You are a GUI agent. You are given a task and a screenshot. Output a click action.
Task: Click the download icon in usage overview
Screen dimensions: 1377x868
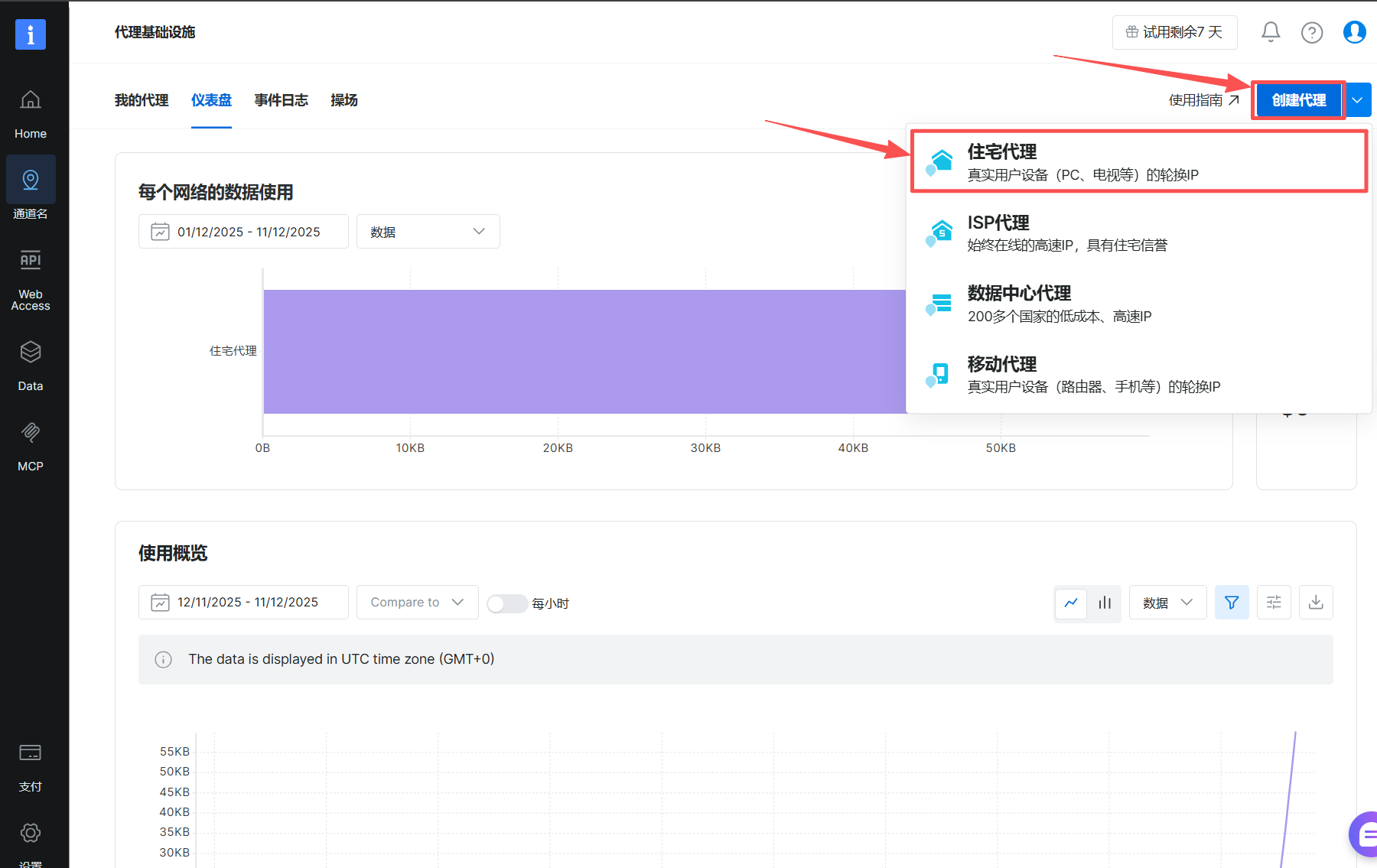click(1316, 603)
